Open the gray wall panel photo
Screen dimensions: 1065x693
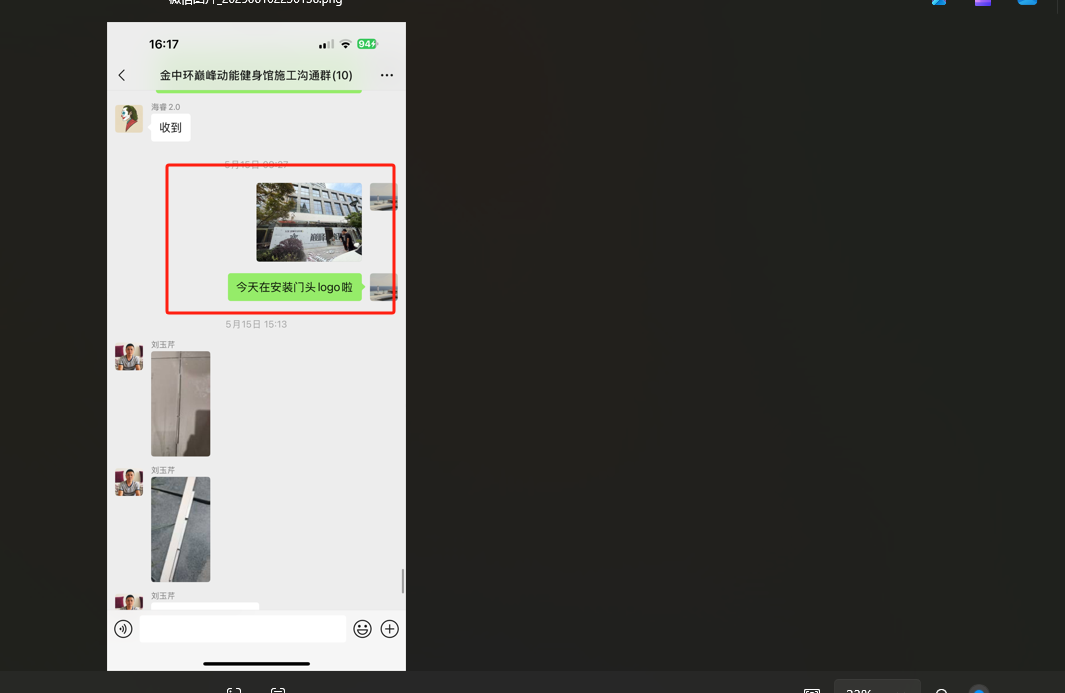(x=180, y=404)
